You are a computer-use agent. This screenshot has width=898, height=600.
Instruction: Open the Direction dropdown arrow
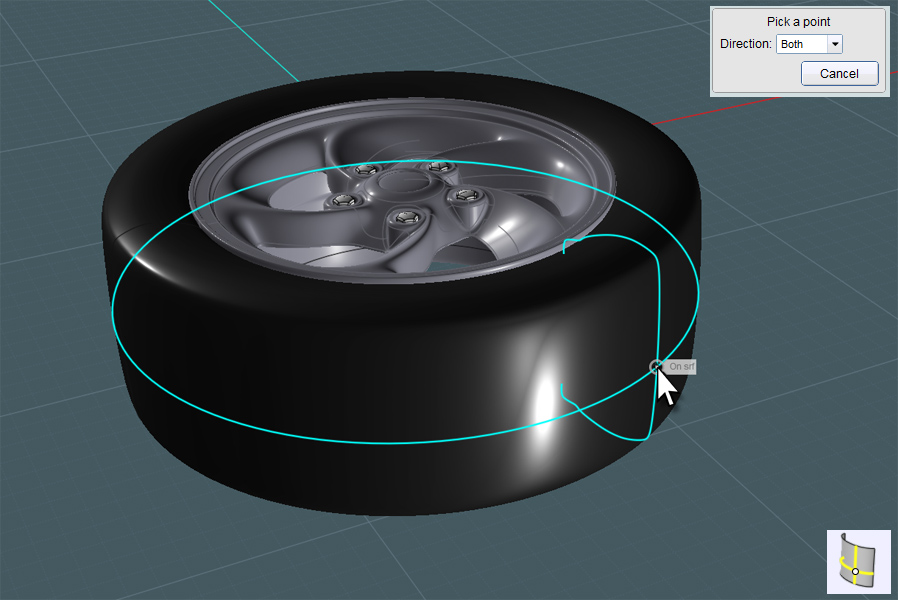(x=835, y=44)
